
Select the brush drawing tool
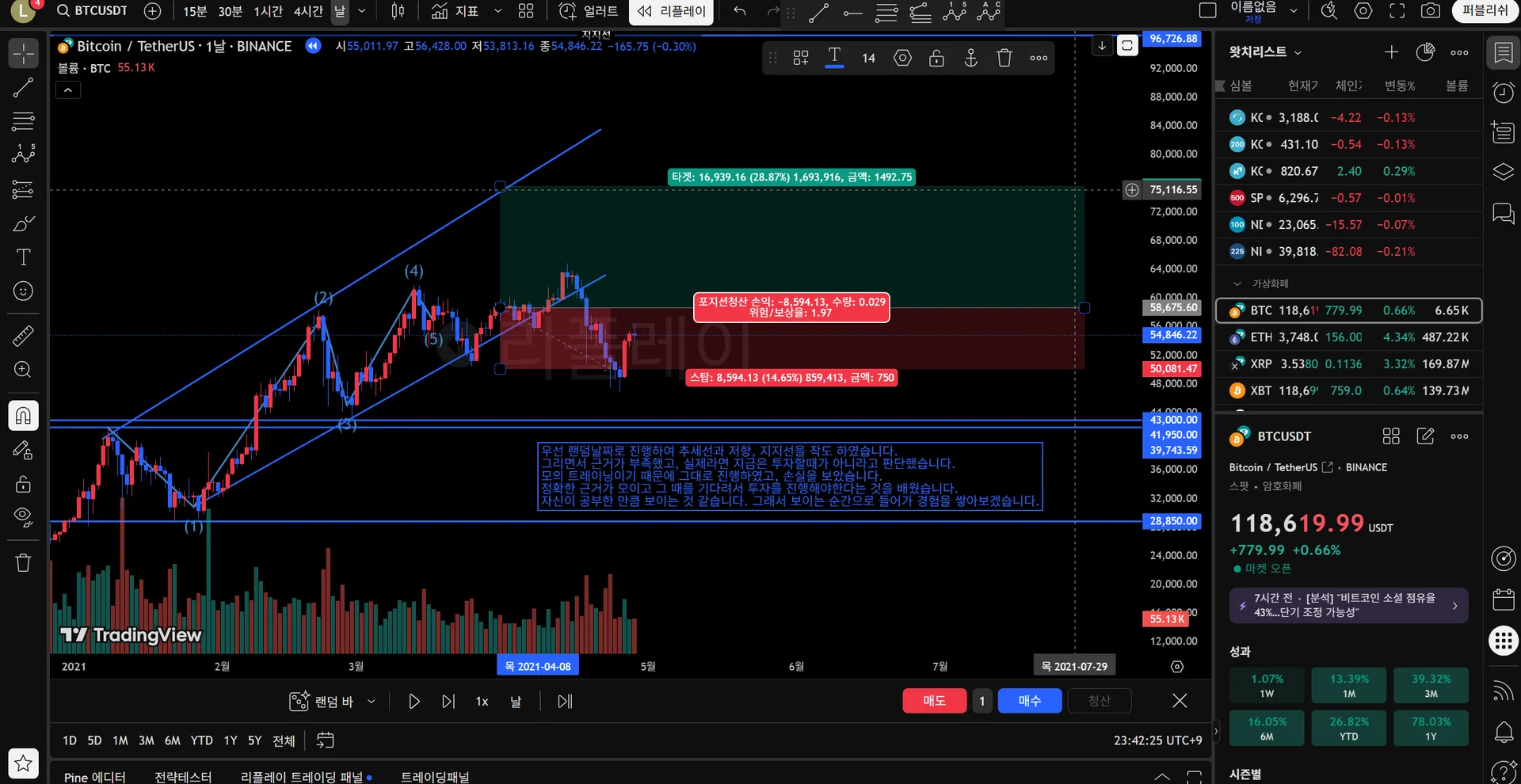[x=24, y=224]
